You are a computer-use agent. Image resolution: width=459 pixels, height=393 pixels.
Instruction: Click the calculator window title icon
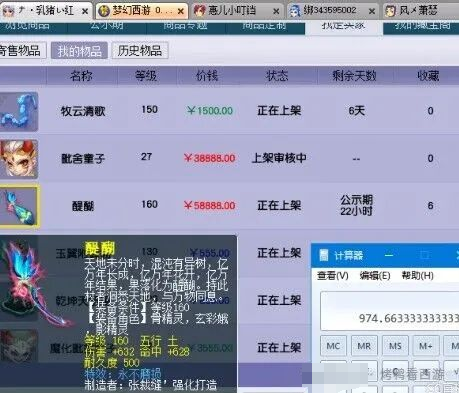click(323, 255)
